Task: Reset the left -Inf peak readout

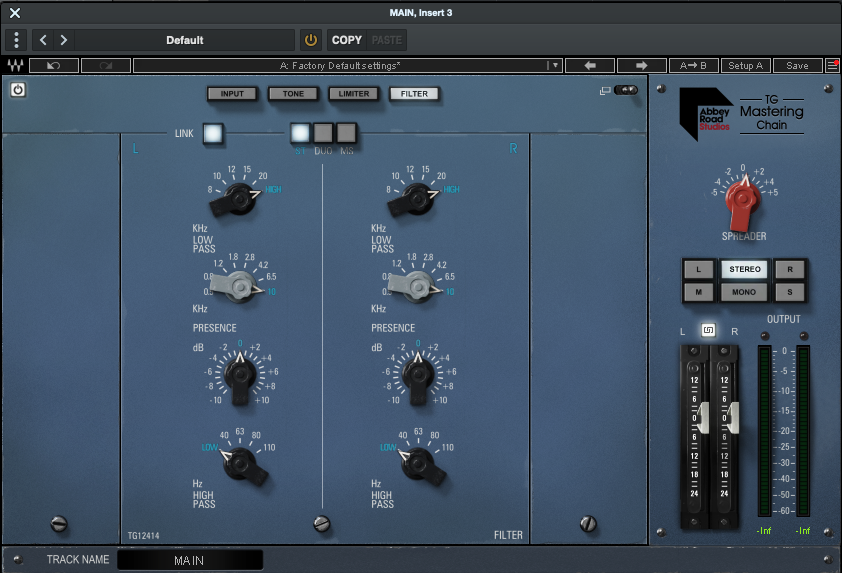Action: pos(764,531)
